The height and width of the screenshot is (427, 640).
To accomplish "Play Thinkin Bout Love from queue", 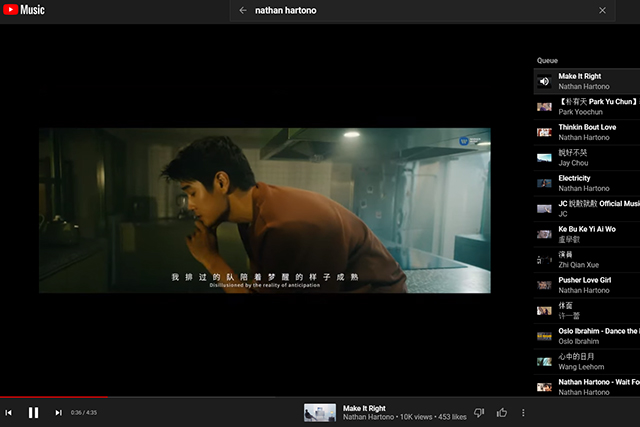I will tap(587, 132).
